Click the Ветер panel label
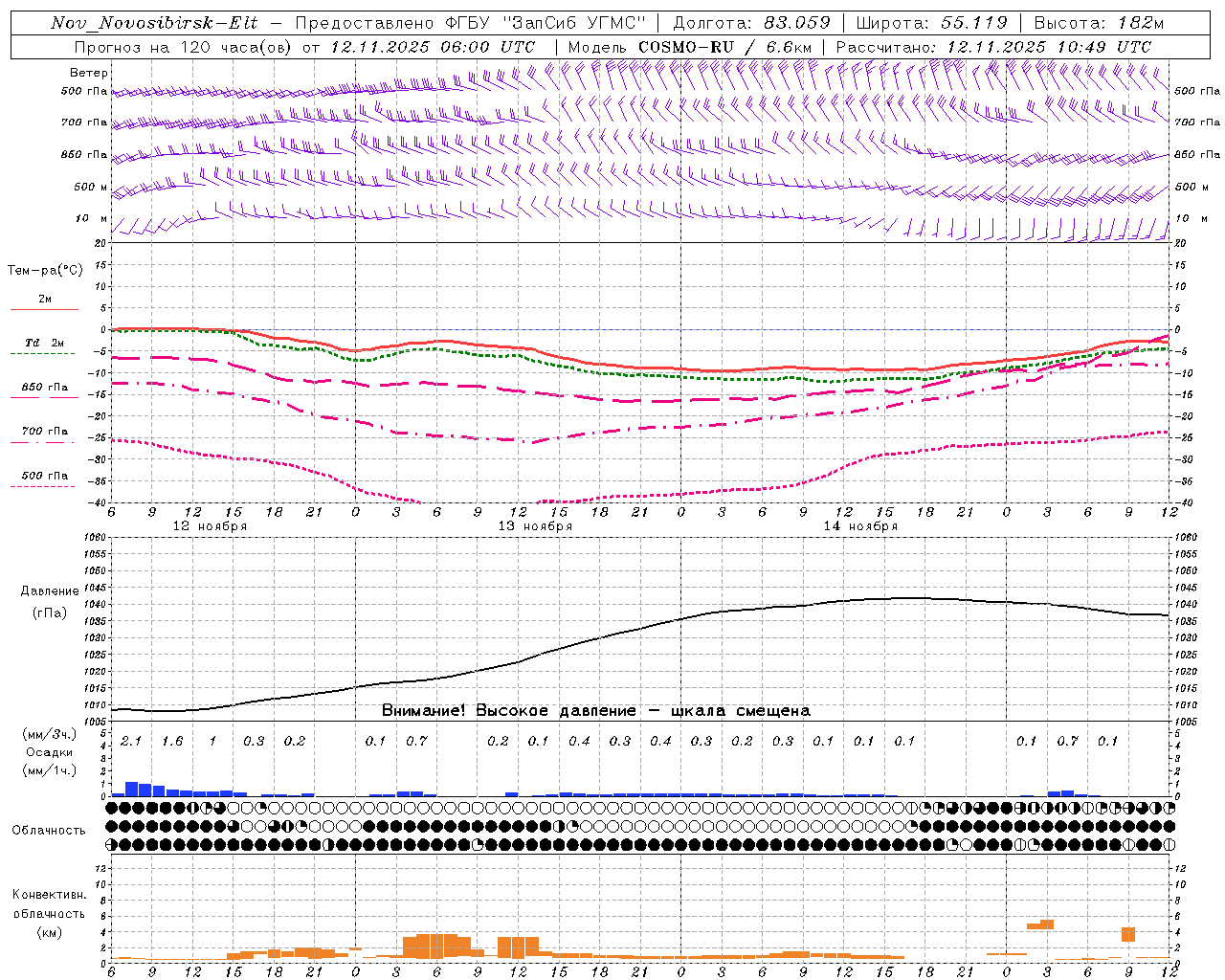 [89, 73]
